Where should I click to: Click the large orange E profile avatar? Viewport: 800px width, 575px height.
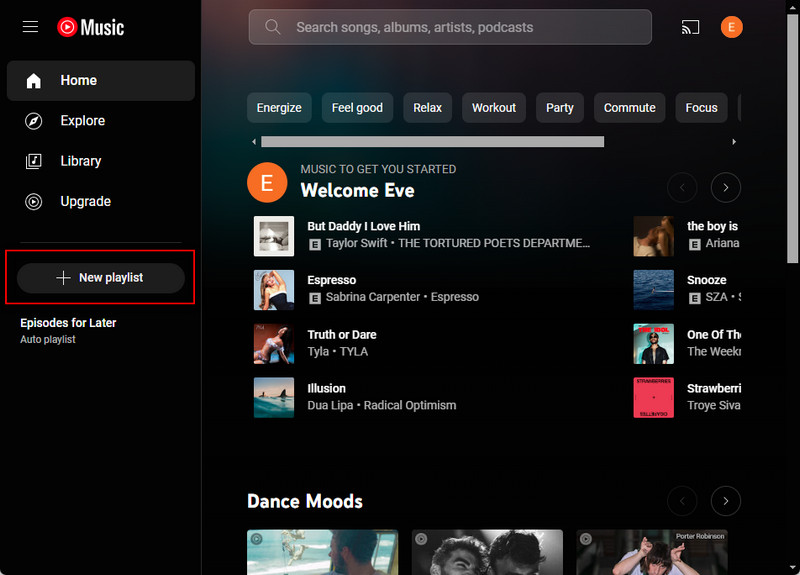tap(267, 182)
